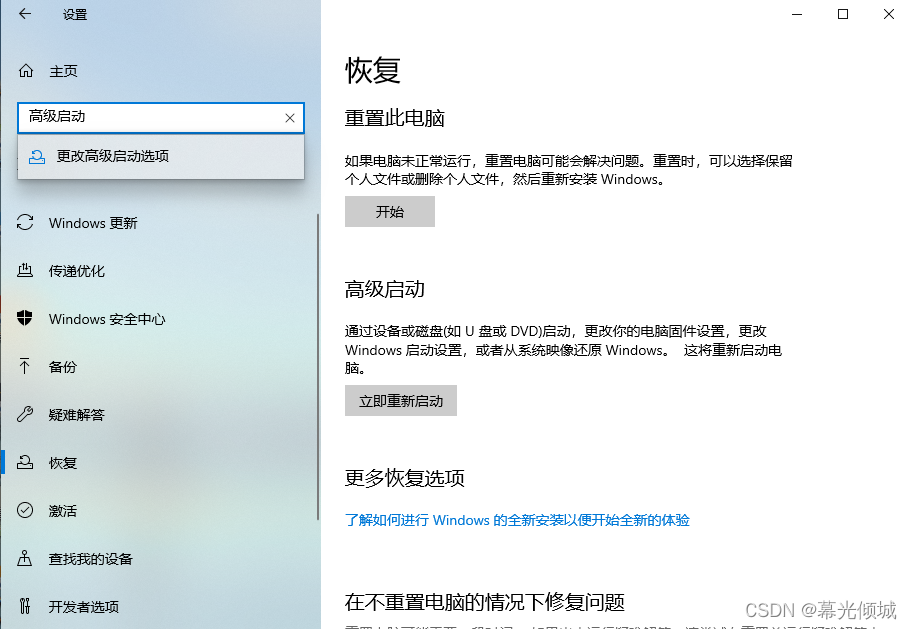The width and height of the screenshot is (912, 629).
Task: Open the Windows 全新安装 learn more link
Action: 517,520
